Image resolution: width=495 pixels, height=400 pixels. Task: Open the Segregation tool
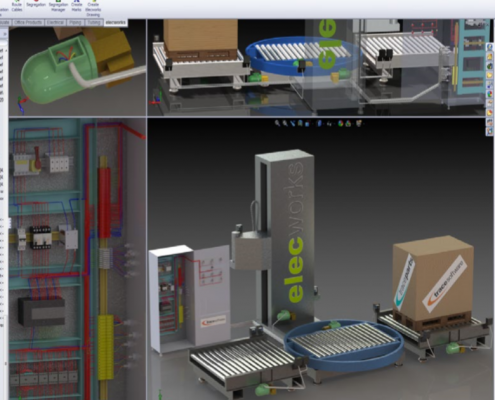[x=36, y=4]
